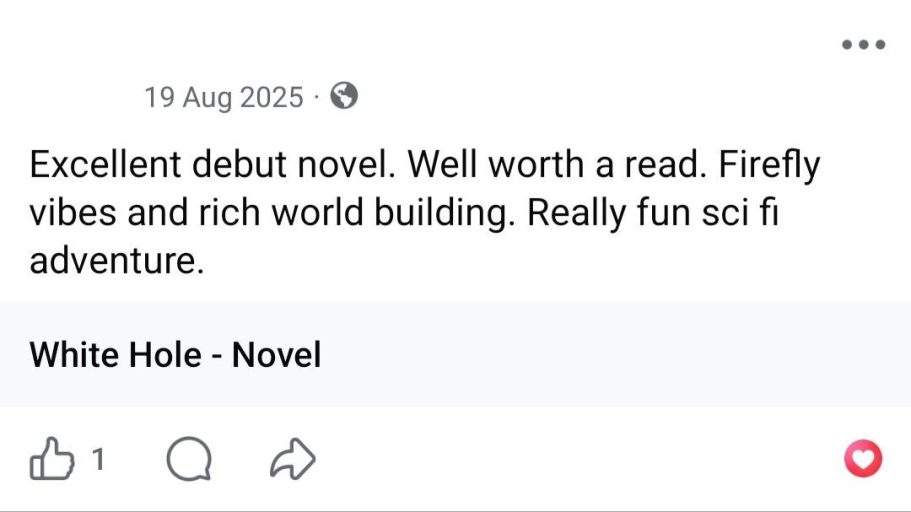Open the three-dot post options menu

(863, 45)
